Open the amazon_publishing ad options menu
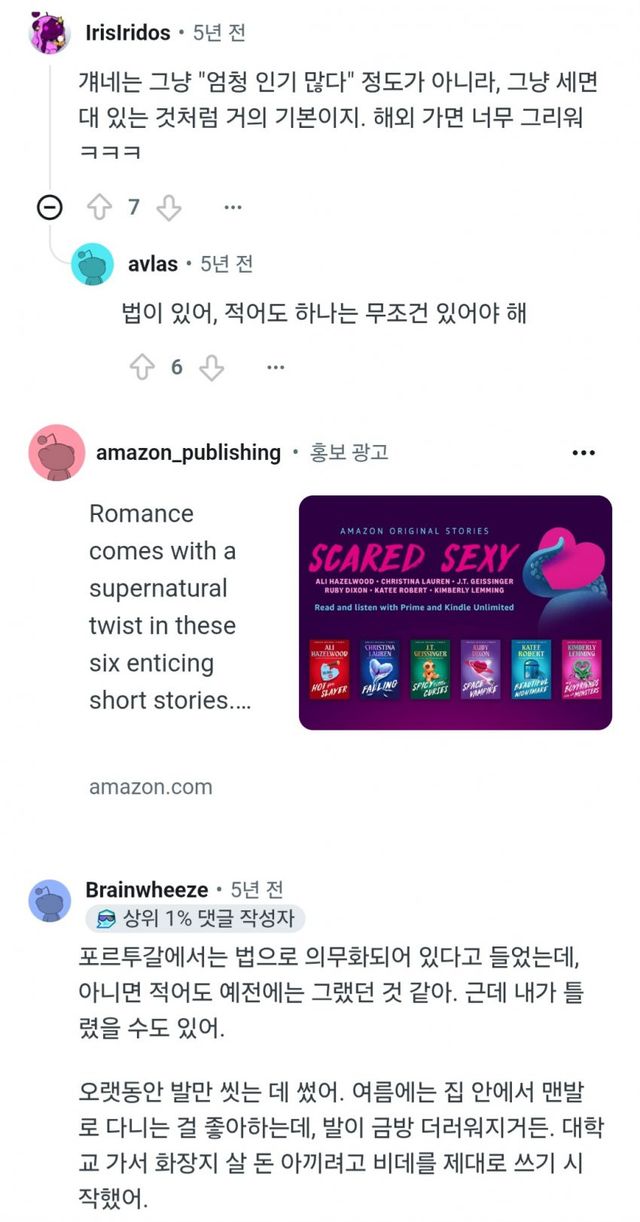Viewport: 640px width, 1222px height. coord(583,453)
